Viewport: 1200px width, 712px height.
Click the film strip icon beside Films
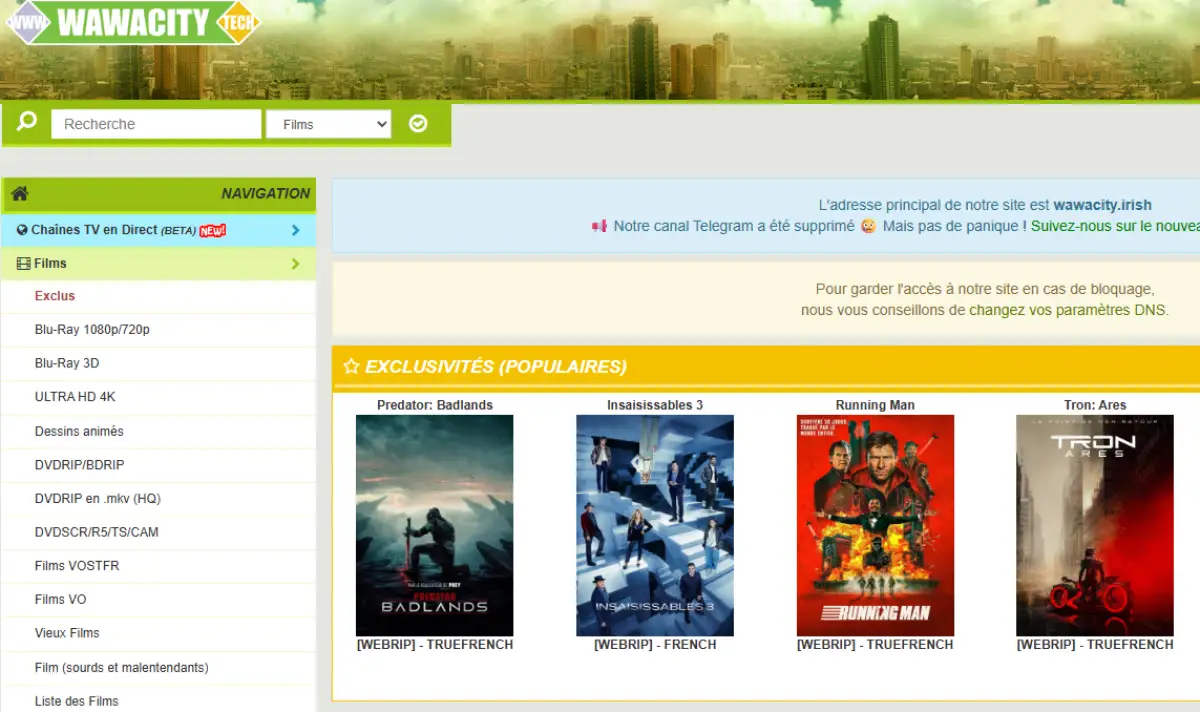coord(24,264)
